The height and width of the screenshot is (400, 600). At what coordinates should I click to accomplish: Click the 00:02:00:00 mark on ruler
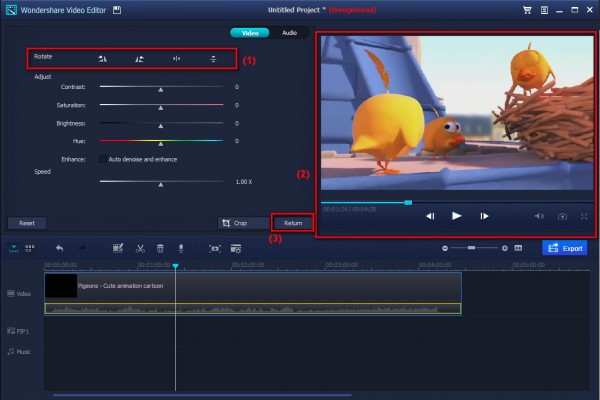248,265
